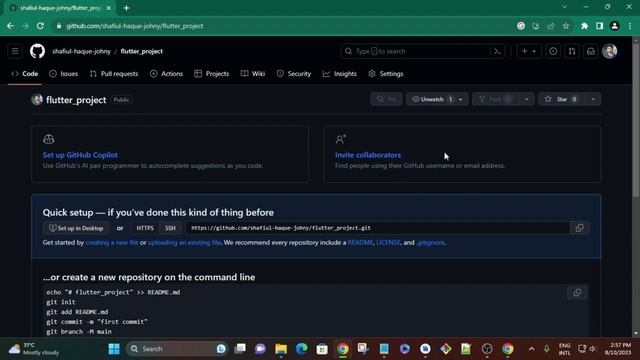Copy the repository HTTPS URL
The image size is (640, 360).
pyautogui.click(x=579, y=228)
